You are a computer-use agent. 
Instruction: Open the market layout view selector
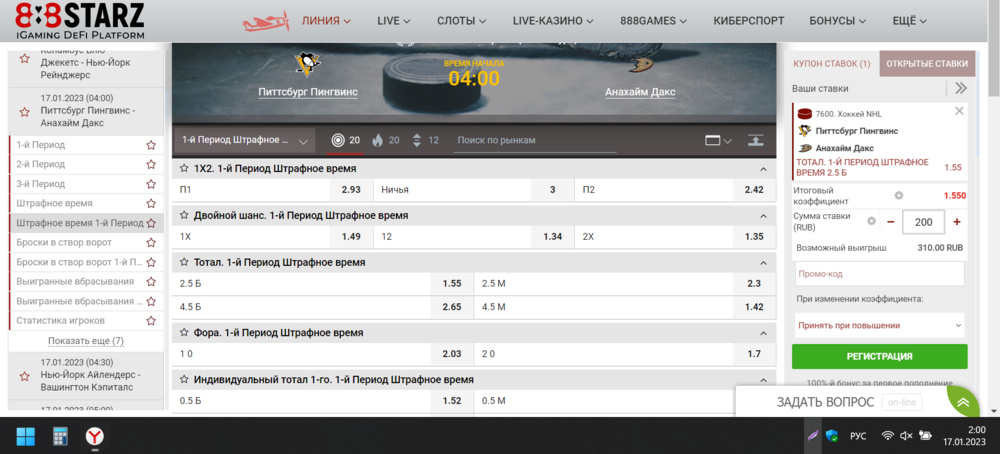click(718, 140)
